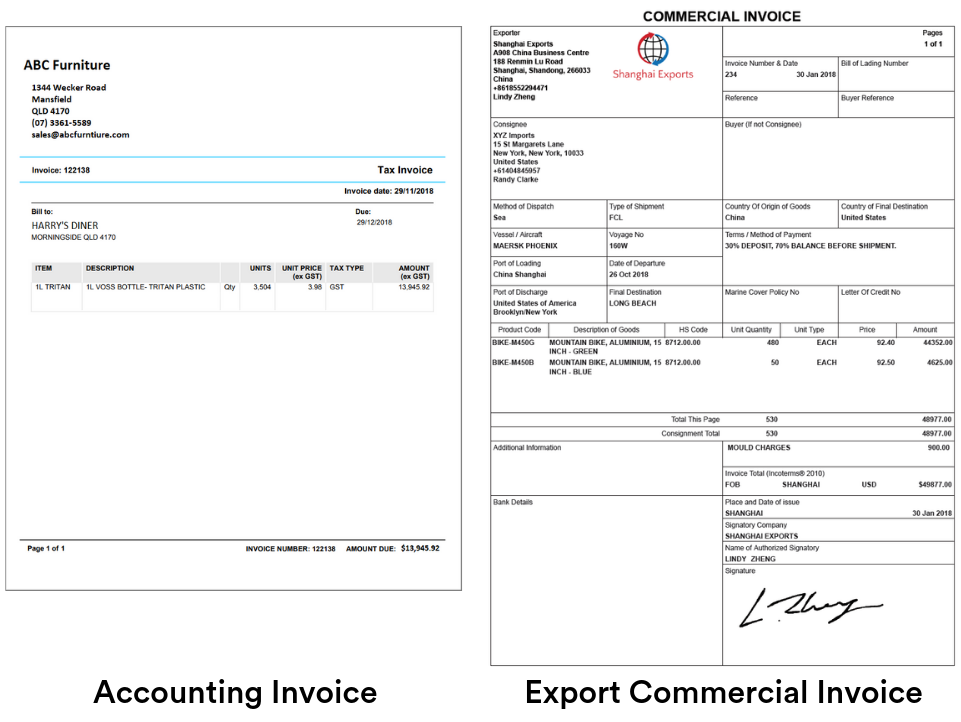This screenshot has height=722, width=961.
Task: Select the phone number "(07) 3361-5589"
Action: (x=61, y=123)
